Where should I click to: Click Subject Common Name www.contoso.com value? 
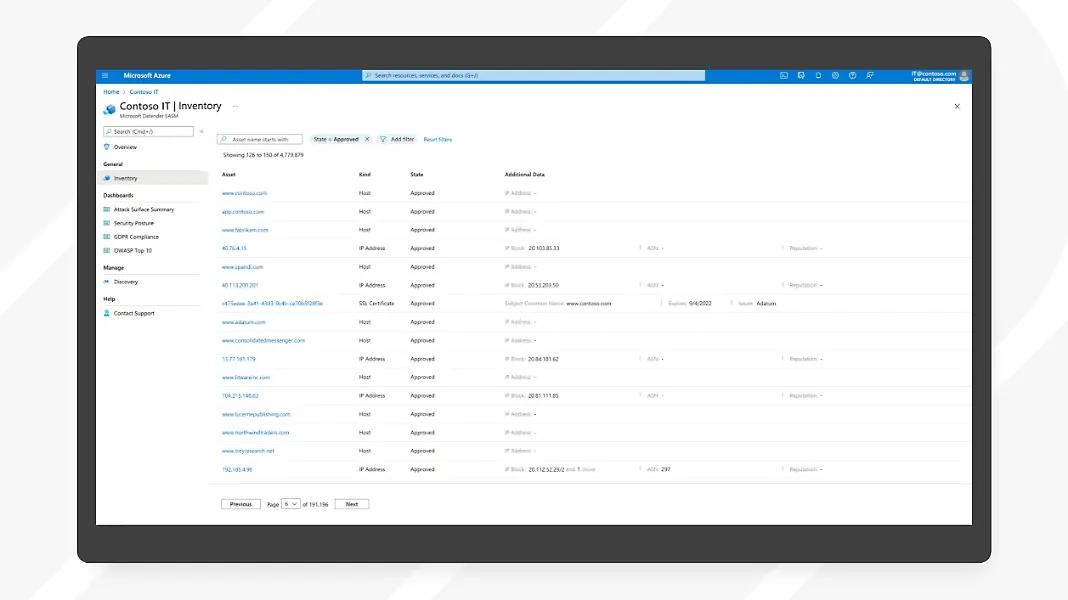point(588,304)
